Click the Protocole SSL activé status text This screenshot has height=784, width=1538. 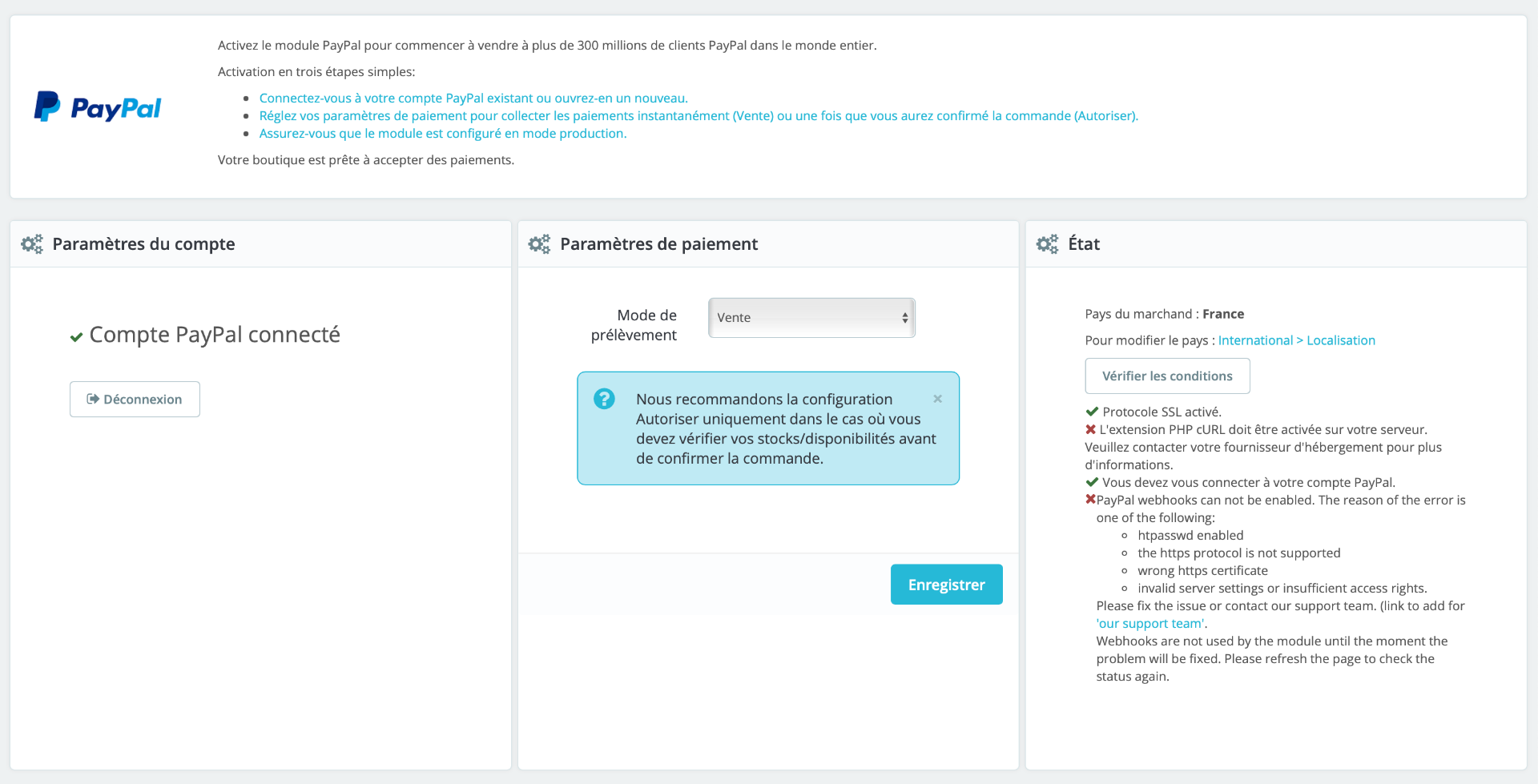[x=1162, y=412]
